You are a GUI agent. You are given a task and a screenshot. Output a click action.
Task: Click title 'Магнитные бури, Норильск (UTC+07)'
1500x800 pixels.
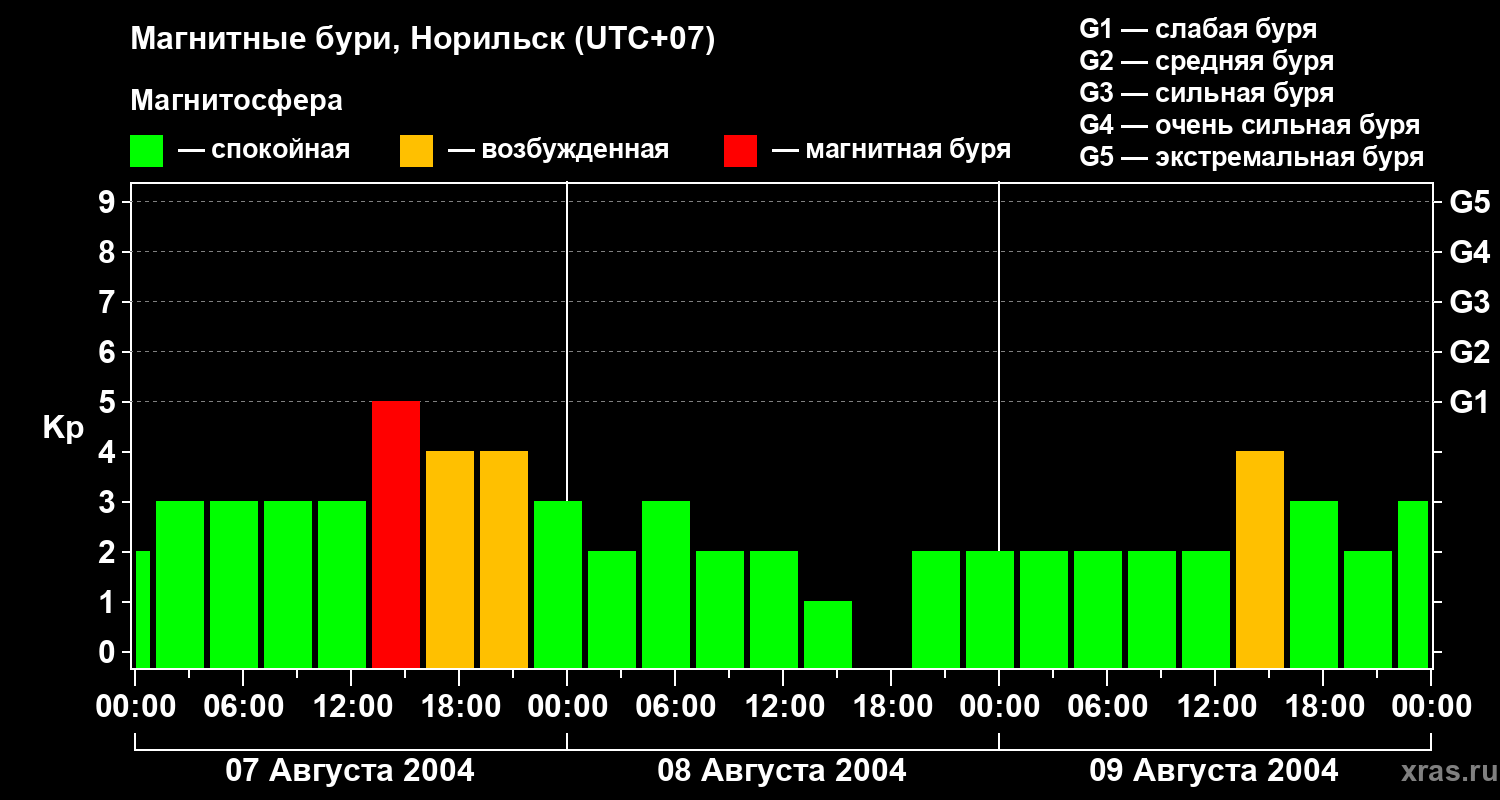coord(423,40)
